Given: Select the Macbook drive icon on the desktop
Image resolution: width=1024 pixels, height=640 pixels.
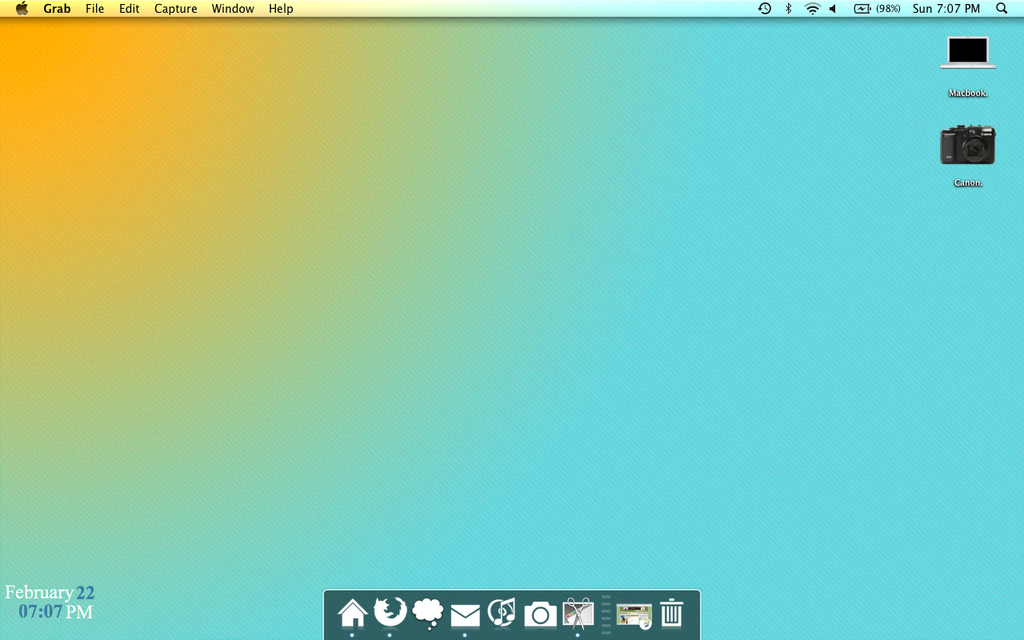Looking at the screenshot, I should pos(968,53).
